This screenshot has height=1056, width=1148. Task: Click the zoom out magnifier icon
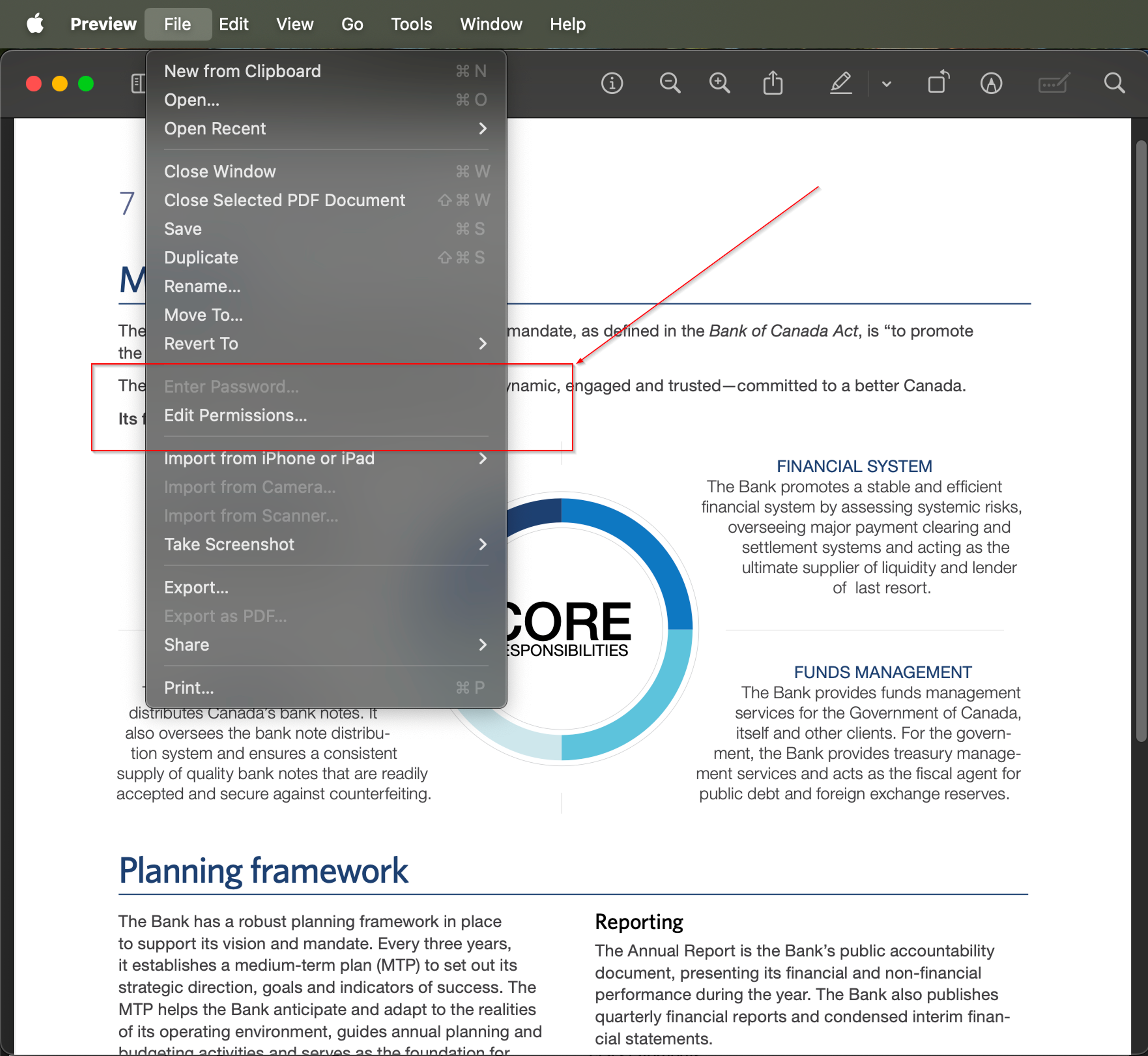669,83
